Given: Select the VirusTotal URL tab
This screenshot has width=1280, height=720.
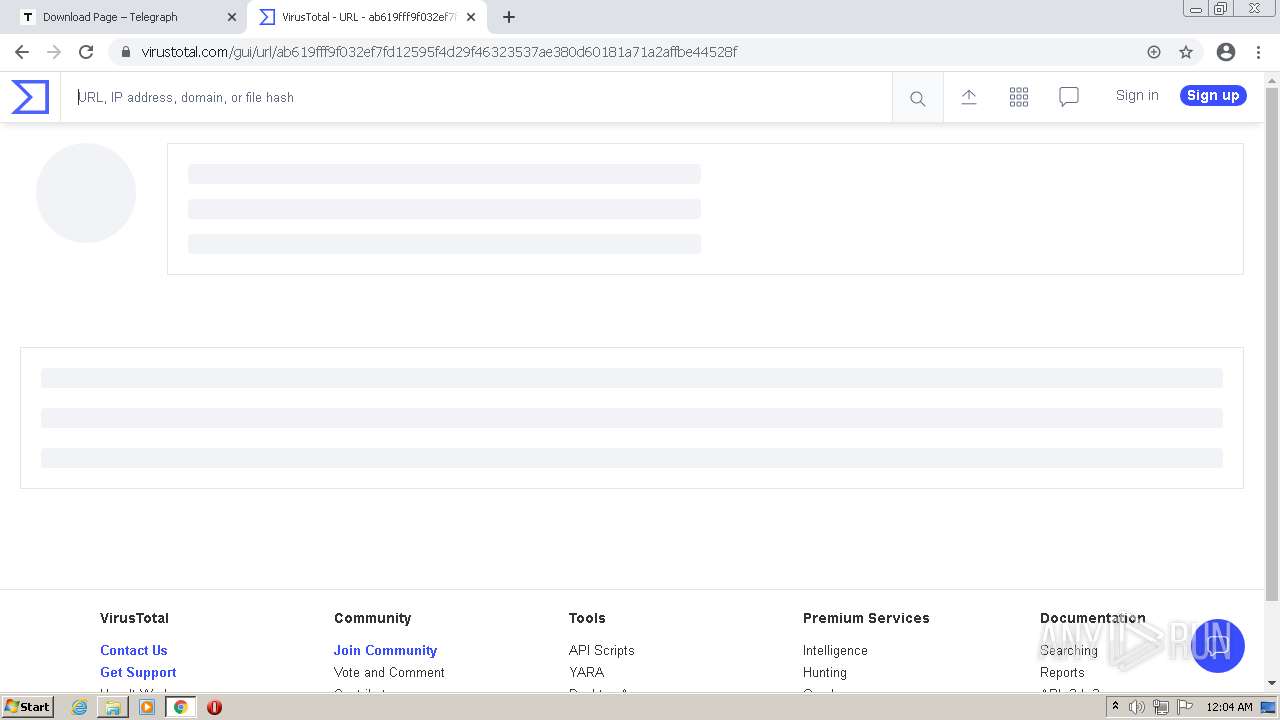Looking at the screenshot, I should pos(368,17).
